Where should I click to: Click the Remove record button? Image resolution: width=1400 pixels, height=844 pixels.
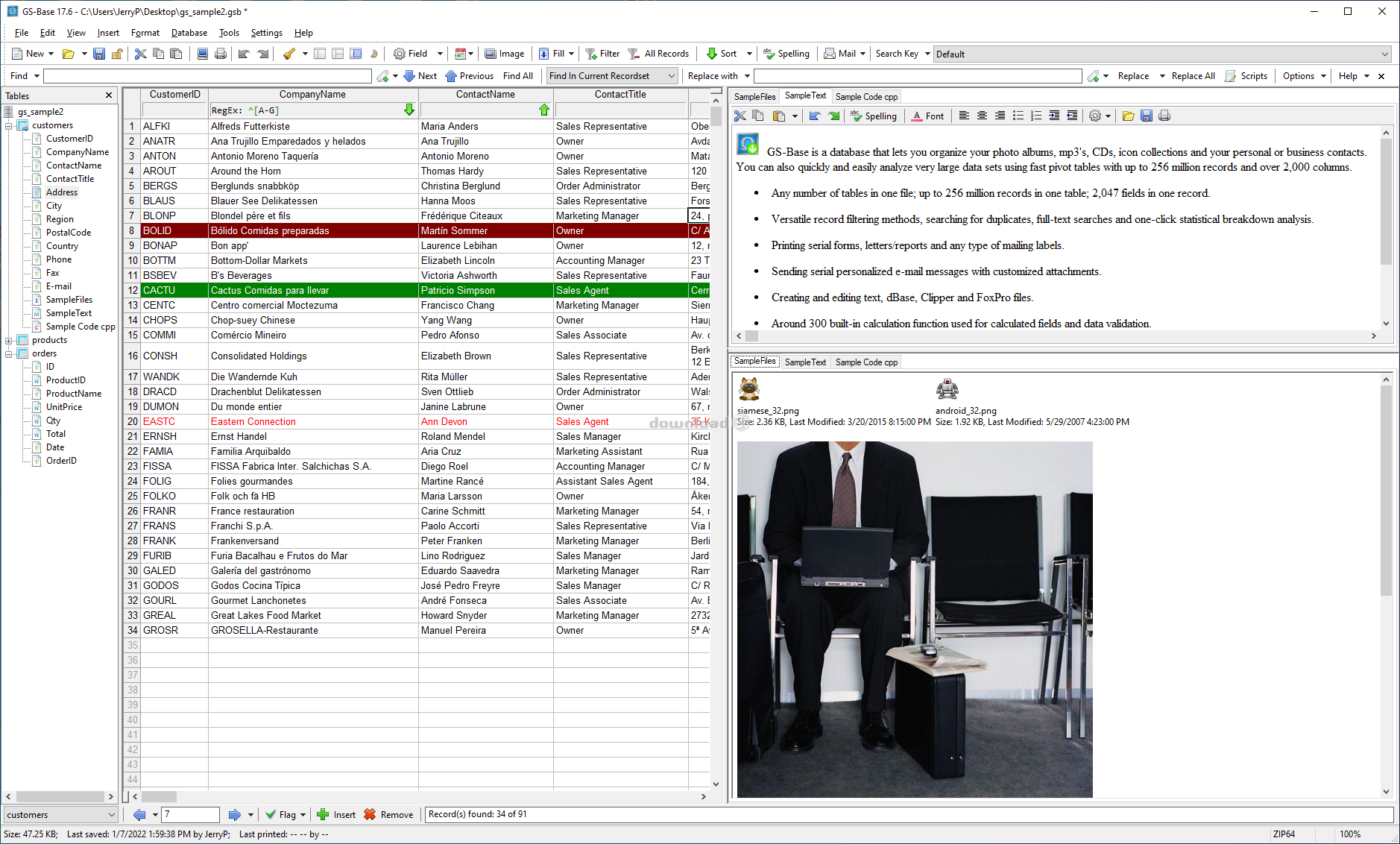(388, 815)
